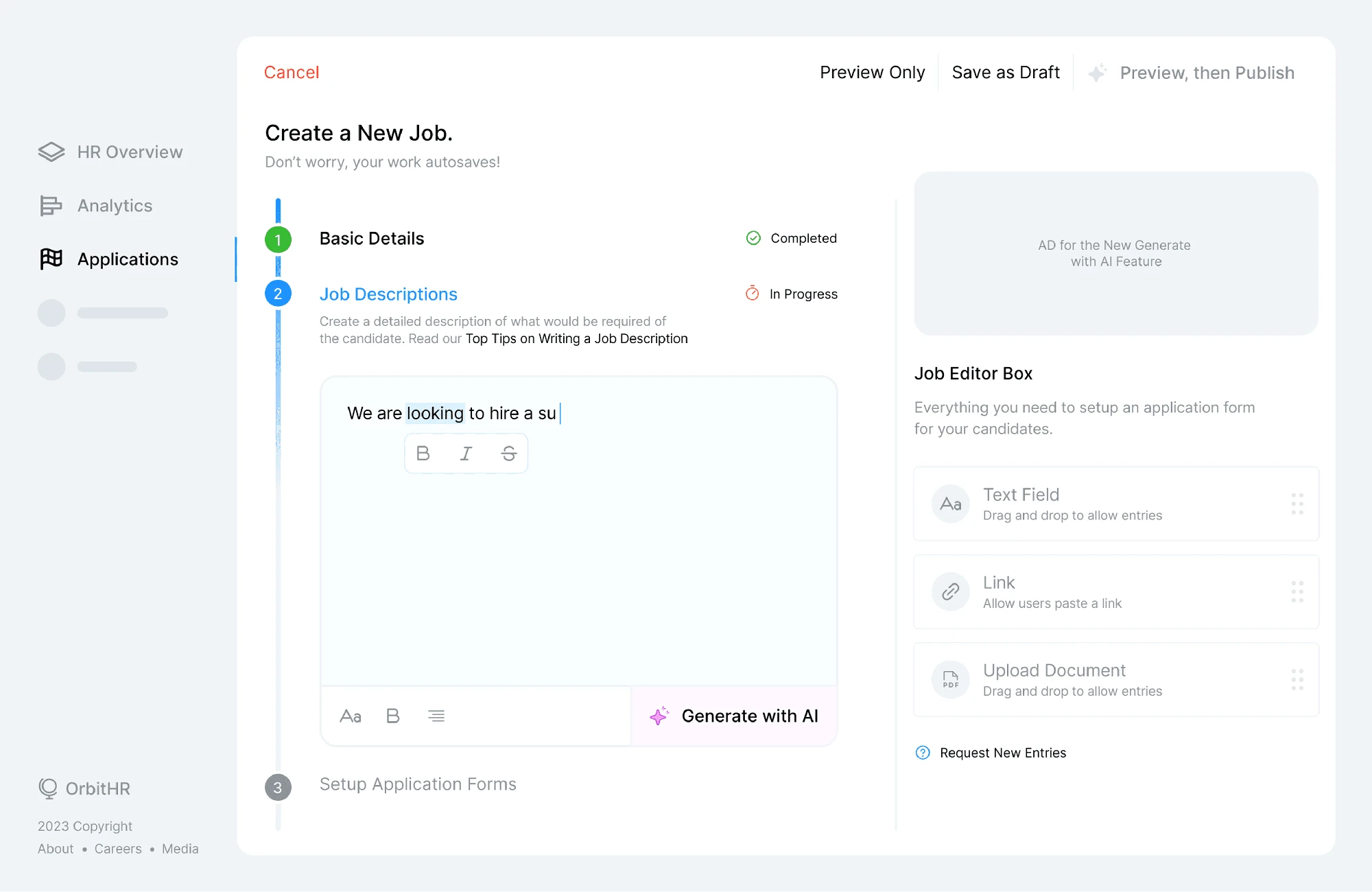Open the Basic Details step

coord(372,239)
